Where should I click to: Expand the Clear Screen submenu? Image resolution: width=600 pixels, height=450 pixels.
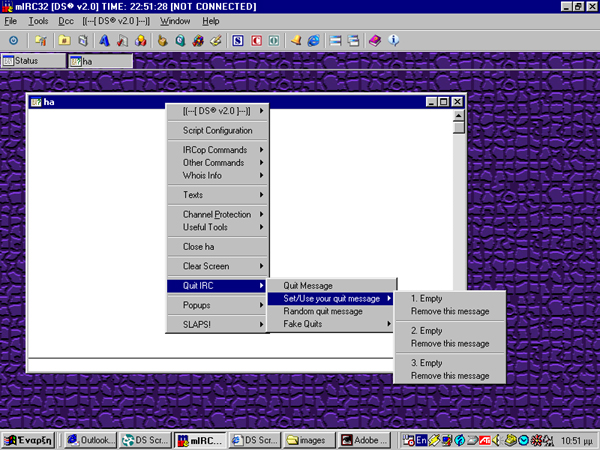(x=217, y=266)
